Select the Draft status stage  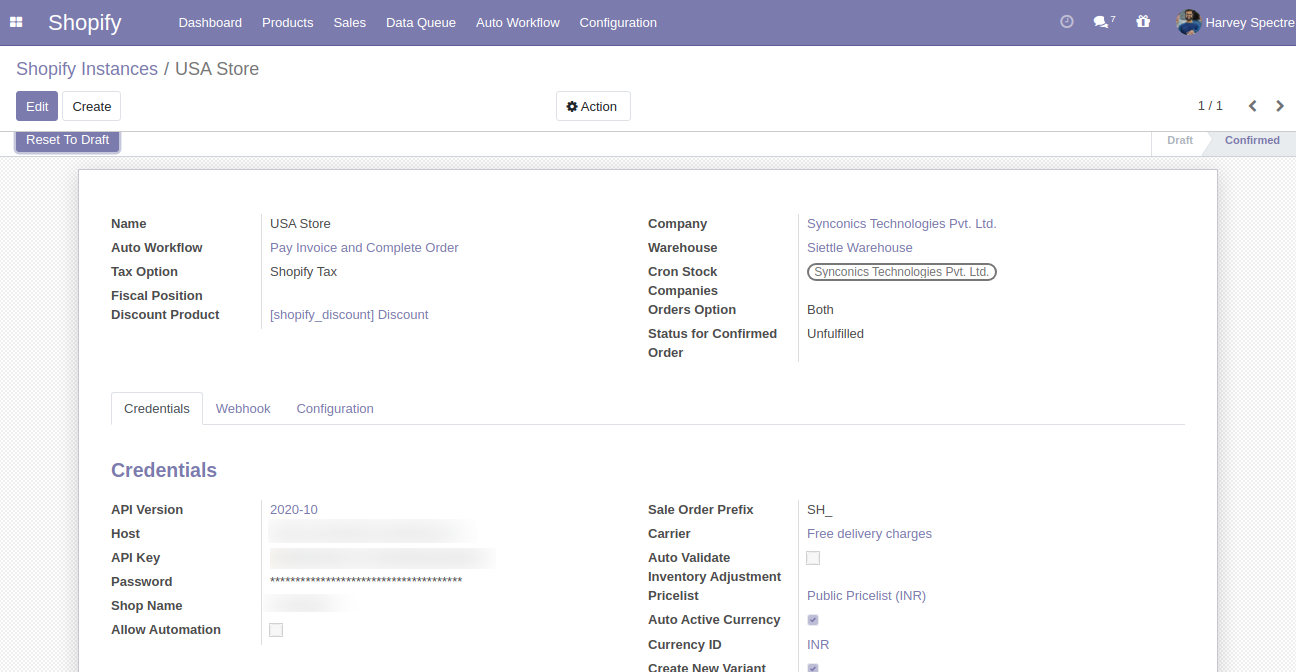[1179, 141]
